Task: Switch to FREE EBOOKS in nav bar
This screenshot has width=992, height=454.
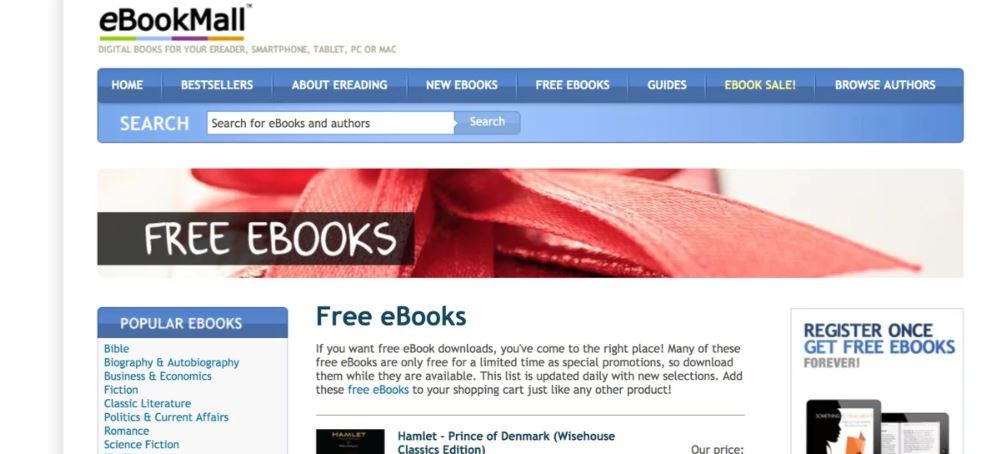Action: (x=573, y=85)
